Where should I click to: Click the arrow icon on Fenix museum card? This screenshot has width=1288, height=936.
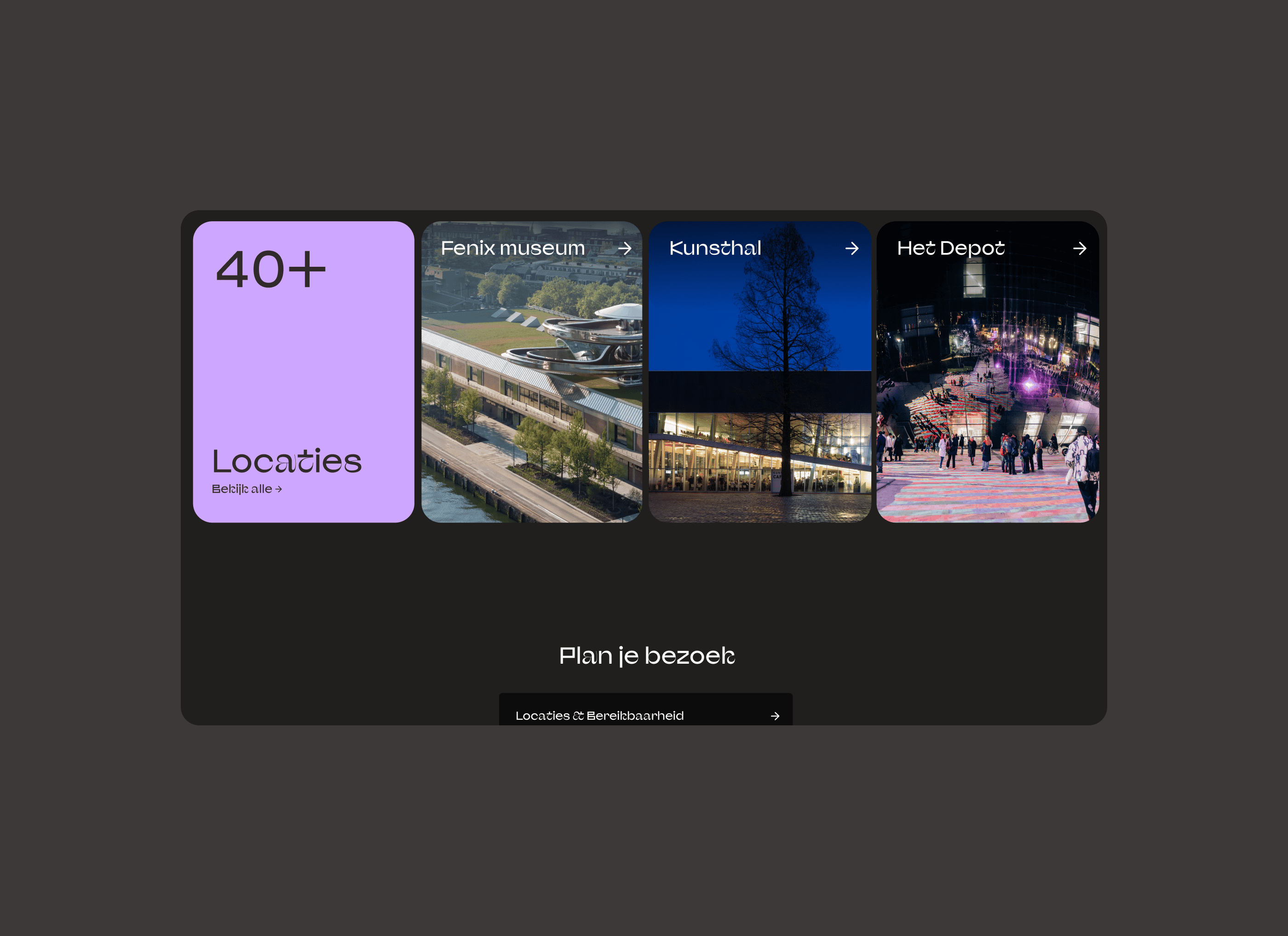click(625, 248)
